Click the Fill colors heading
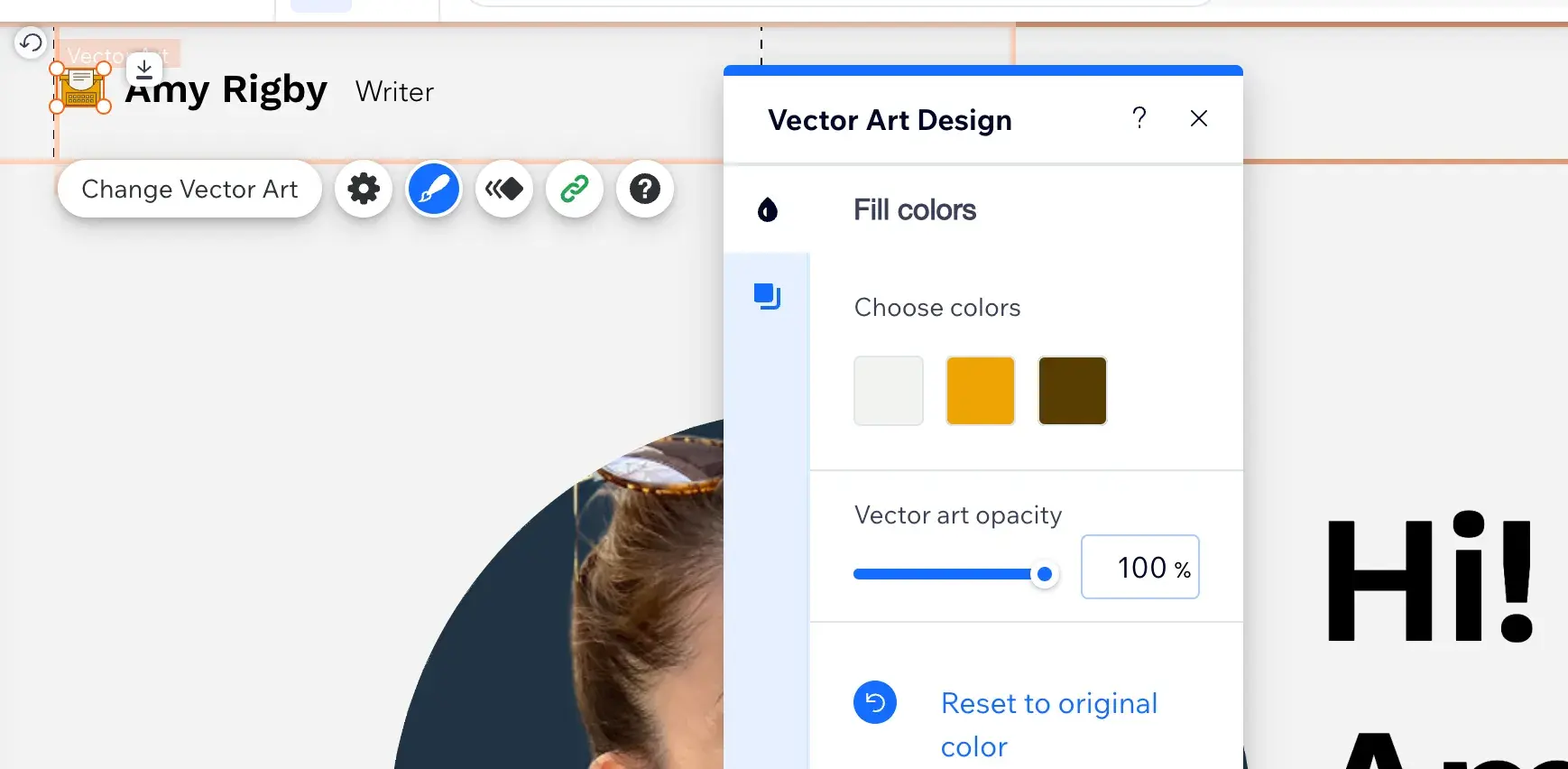The image size is (1568, 769). pos(915,210)
